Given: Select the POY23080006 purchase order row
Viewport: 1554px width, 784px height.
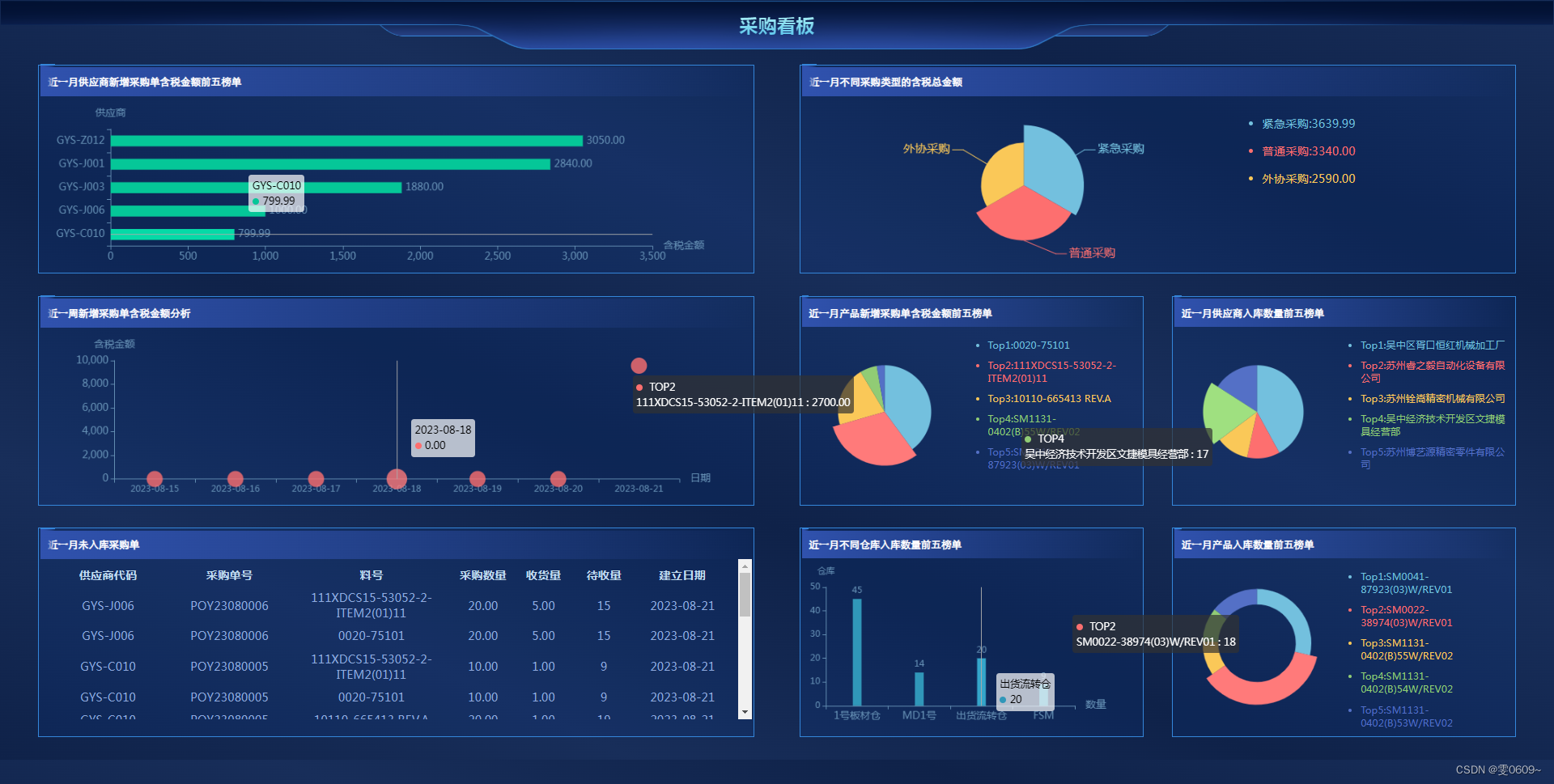Looking at the screenshot, I should click(x=229, y=605).
